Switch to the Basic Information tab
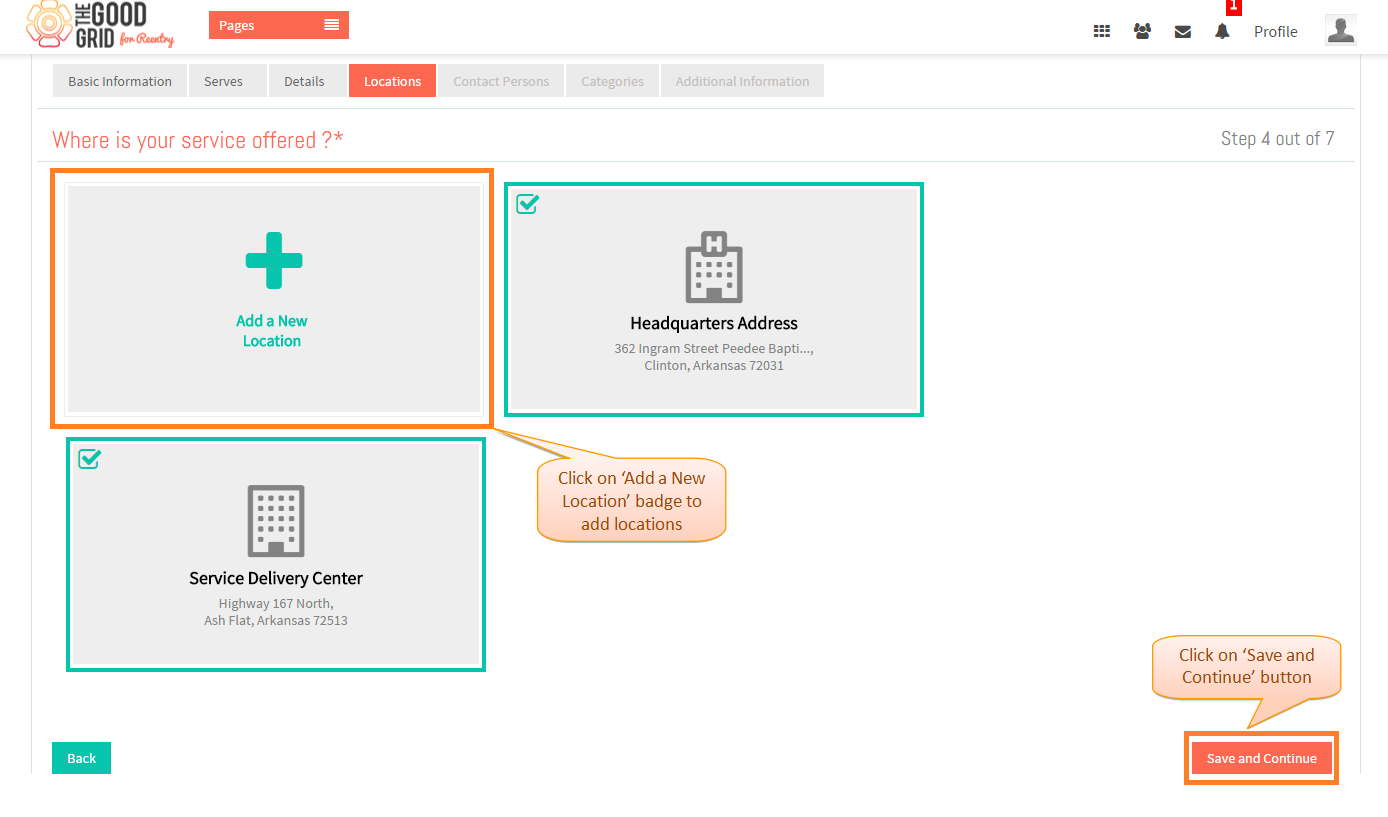Image resolution: width=1388 pixels, height=817 pixels. [120, 81]
